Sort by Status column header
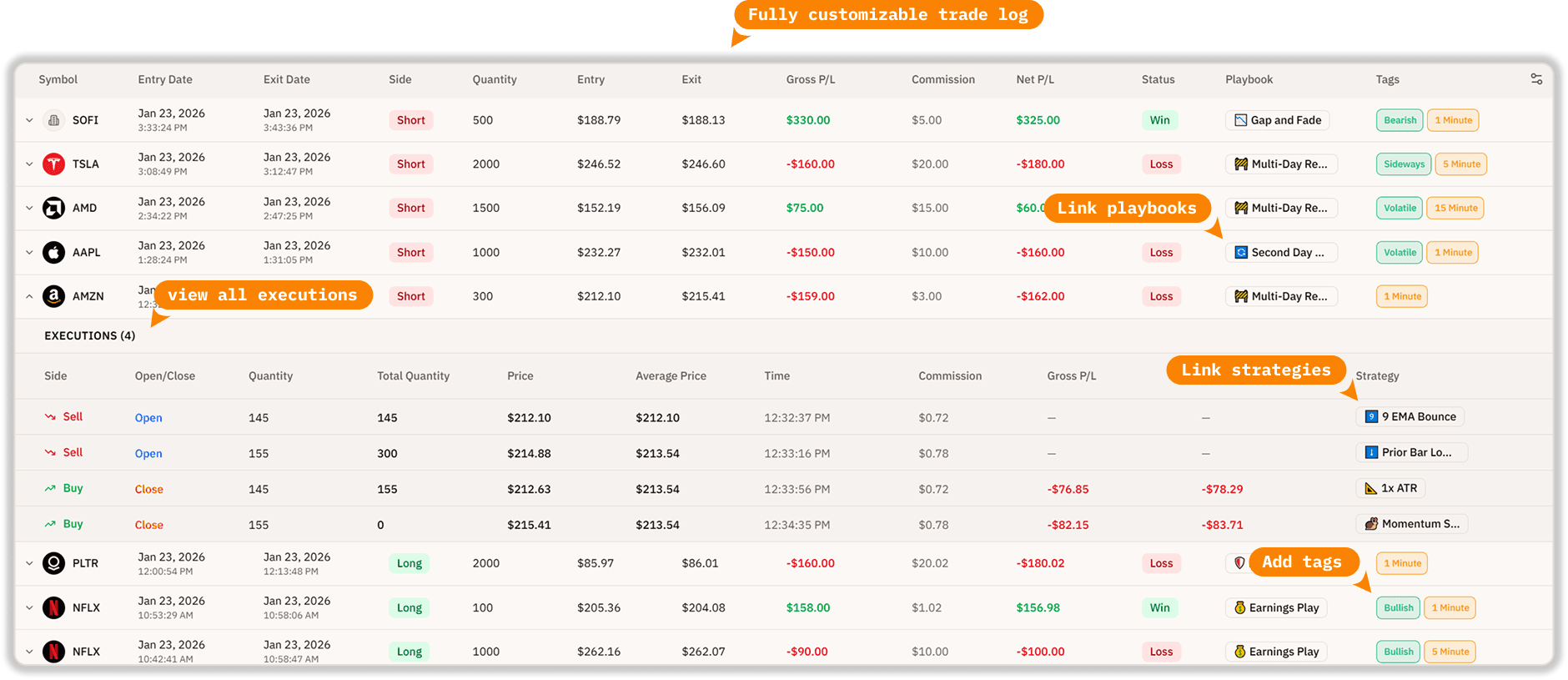1568x680 pixels. 1158,79
